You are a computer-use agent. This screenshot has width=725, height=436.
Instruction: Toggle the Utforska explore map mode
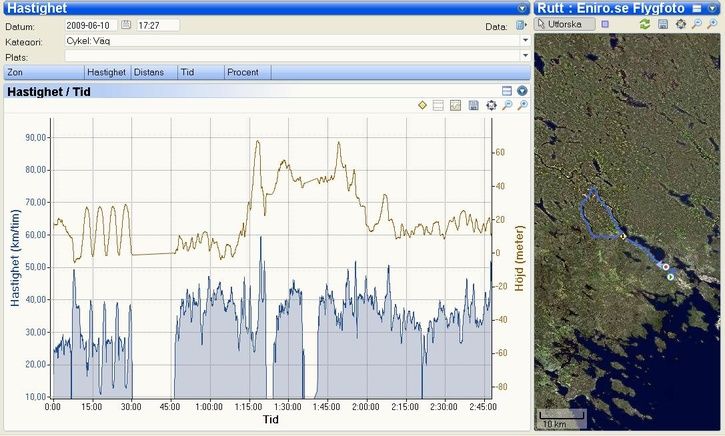tap(566, 23)
